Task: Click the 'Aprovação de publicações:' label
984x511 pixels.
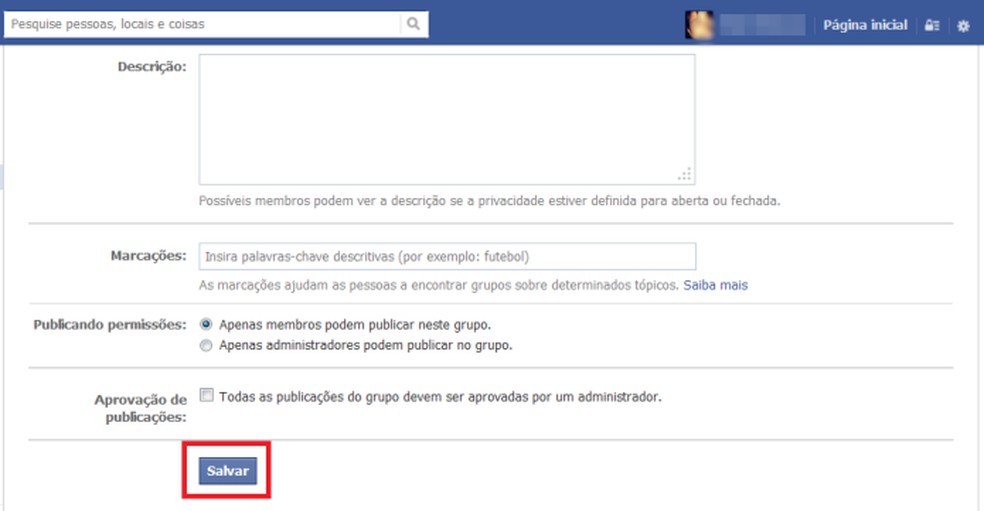Action: pos(141,408)
